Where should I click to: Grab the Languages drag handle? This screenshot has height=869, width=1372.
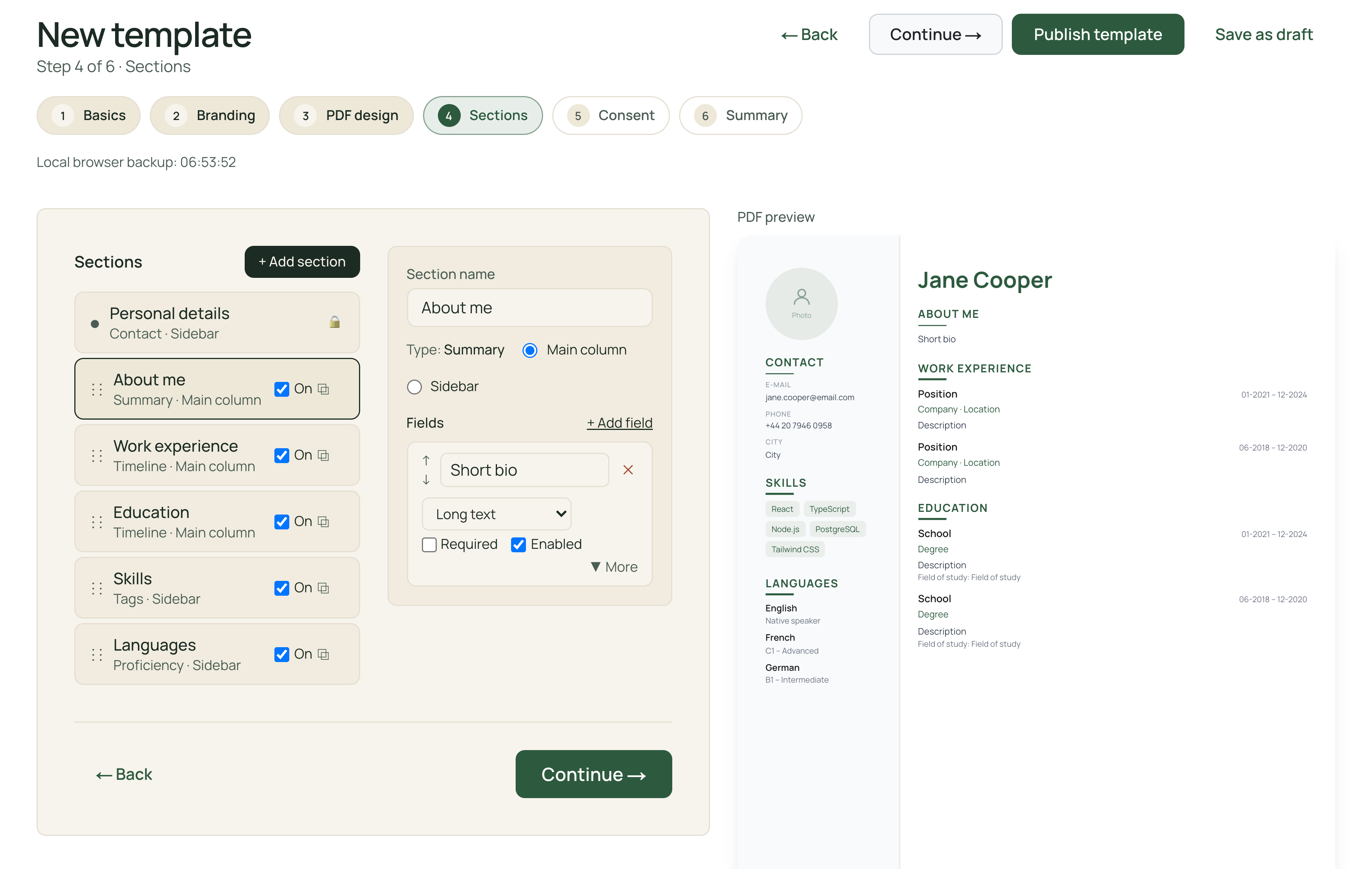(97, 654)
